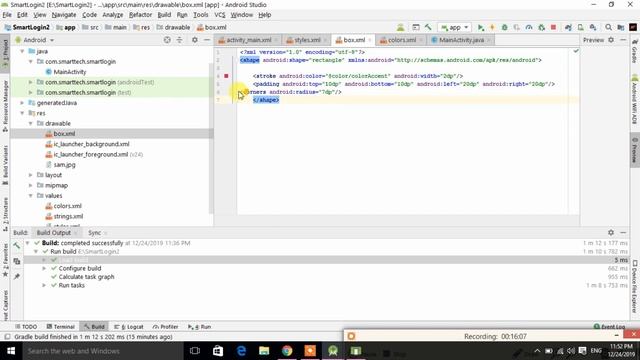The image size is (640, 360).
Task: Open Build panel settings gear
Action: [x=611, y=232]
